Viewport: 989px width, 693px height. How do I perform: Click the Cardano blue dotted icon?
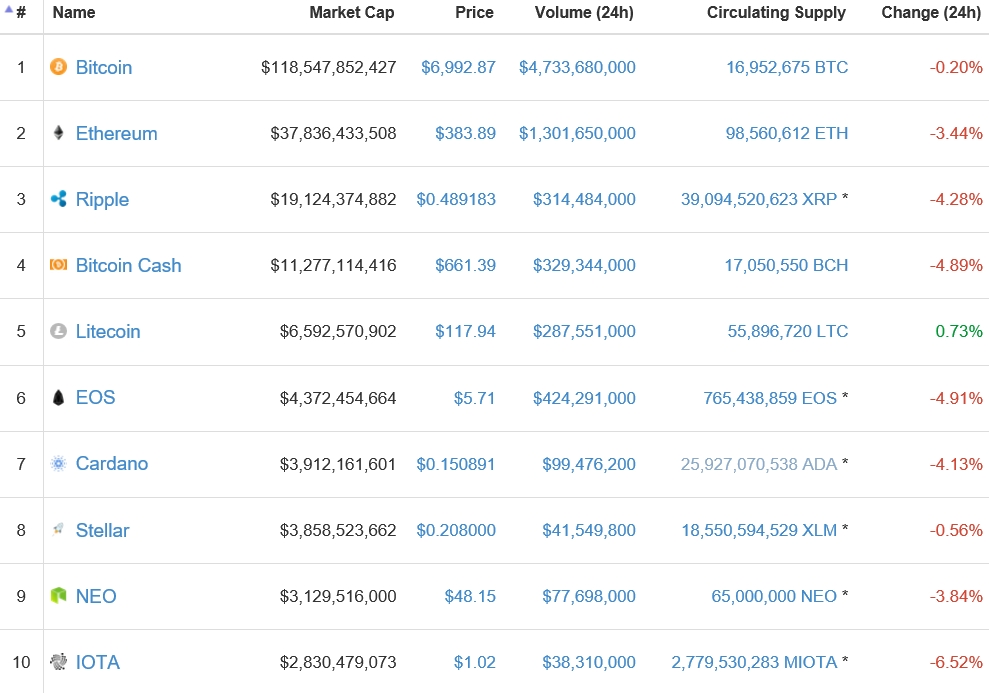[x=59, y=464]
